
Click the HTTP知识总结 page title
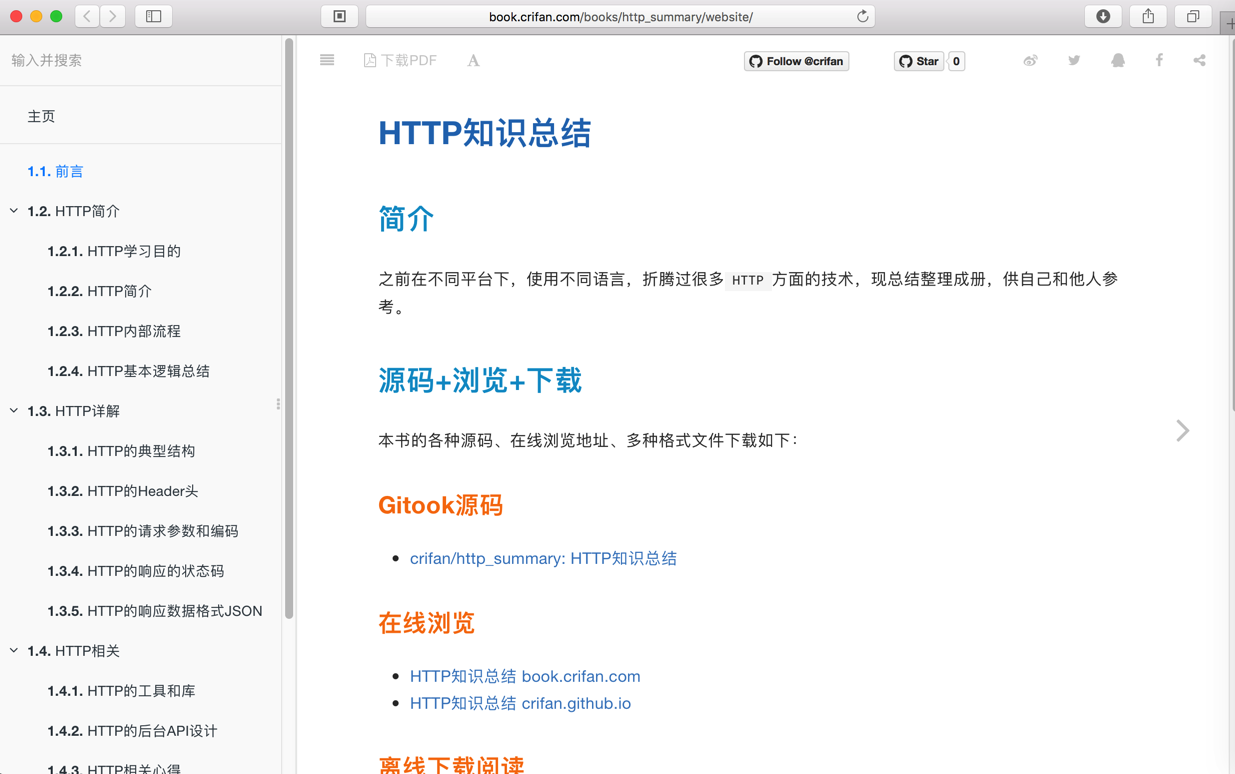485,133
